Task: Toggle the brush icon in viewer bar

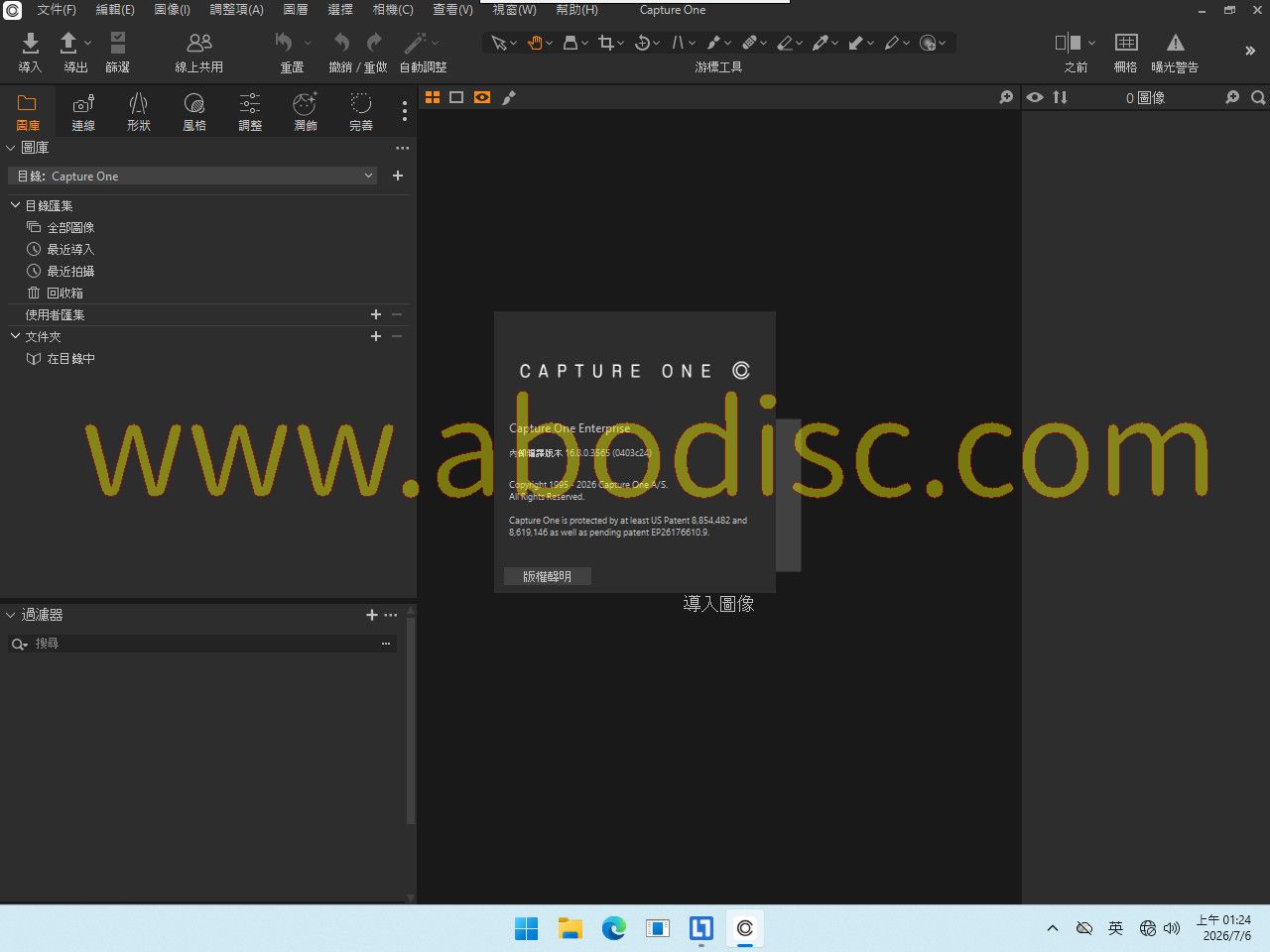Action: pyautogui.click(x=509, y=97)
